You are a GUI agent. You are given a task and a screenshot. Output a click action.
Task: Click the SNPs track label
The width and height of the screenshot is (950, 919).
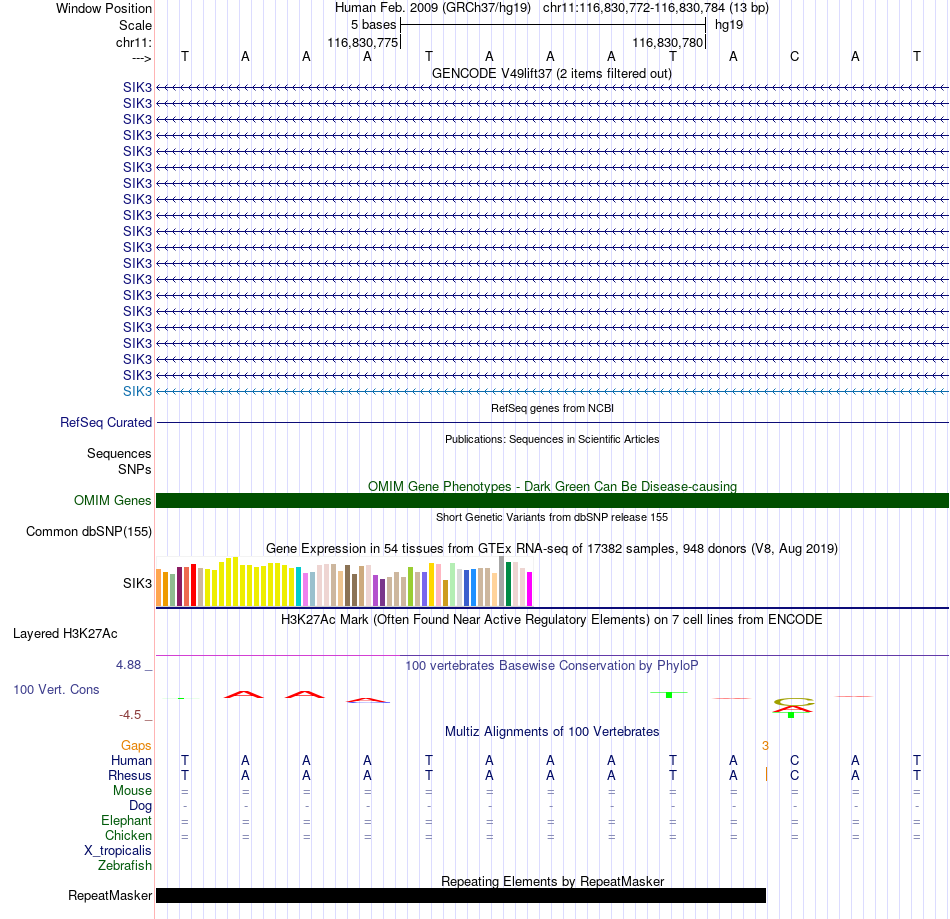135,469
